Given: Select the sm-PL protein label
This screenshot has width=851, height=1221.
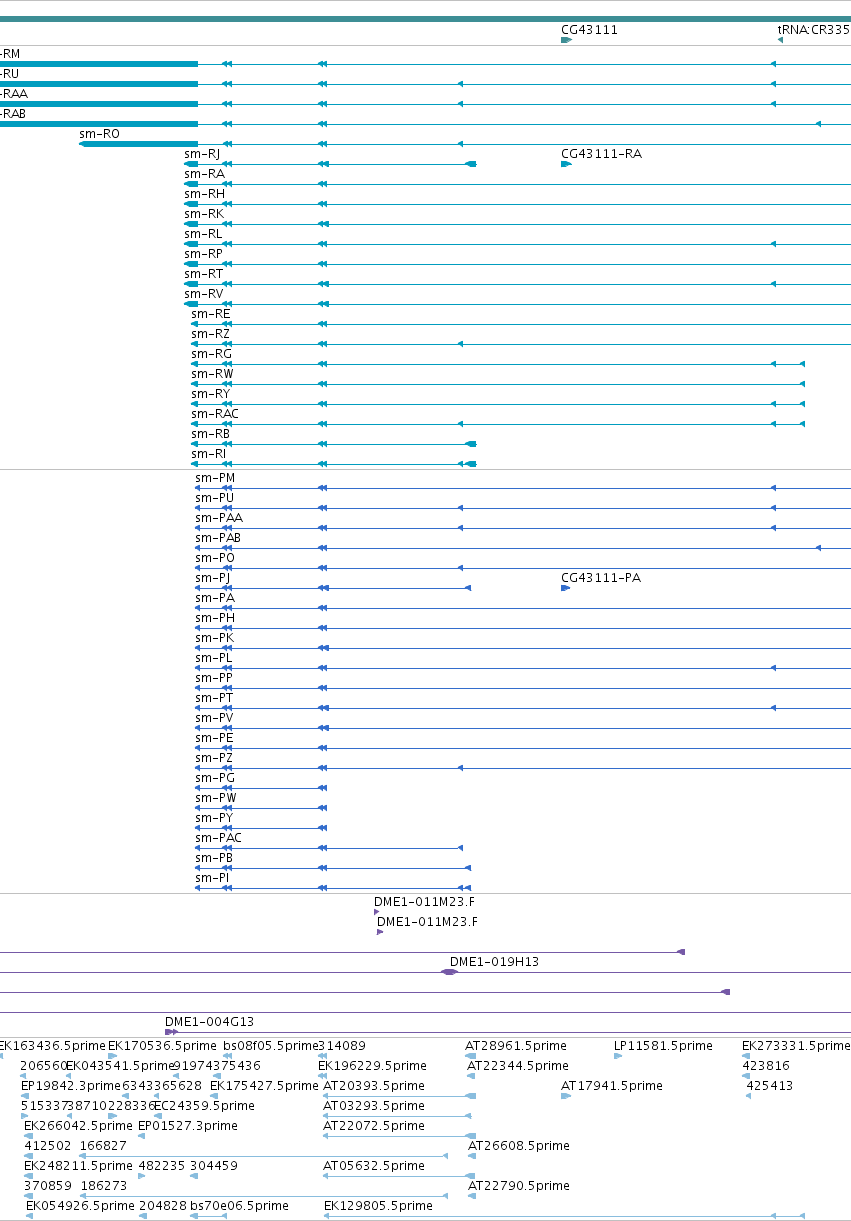Looking at the screenshot, I should pyautogui.click(x=214, y=658).
